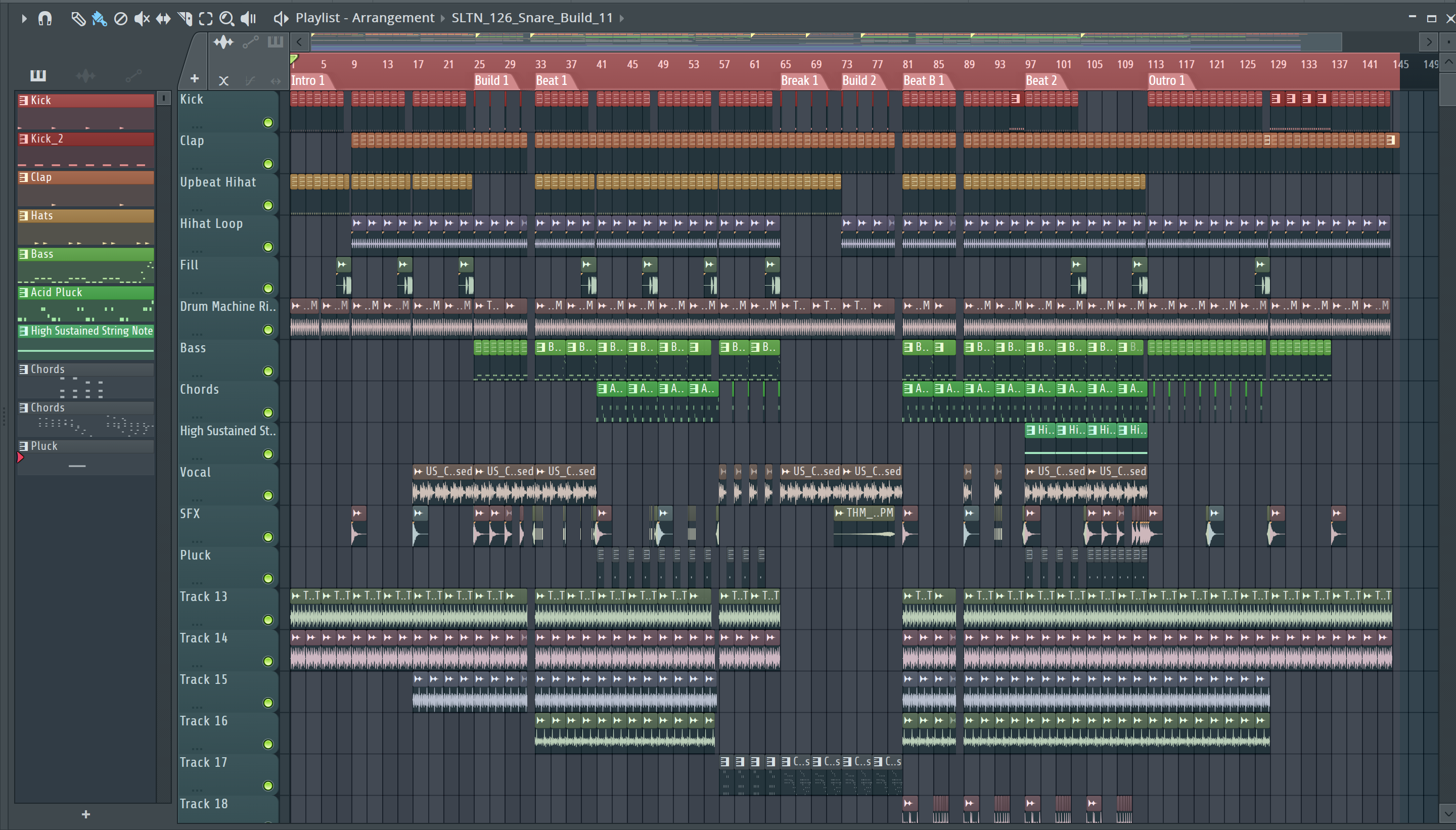Select the Draw pencil tool

(77, 19)
